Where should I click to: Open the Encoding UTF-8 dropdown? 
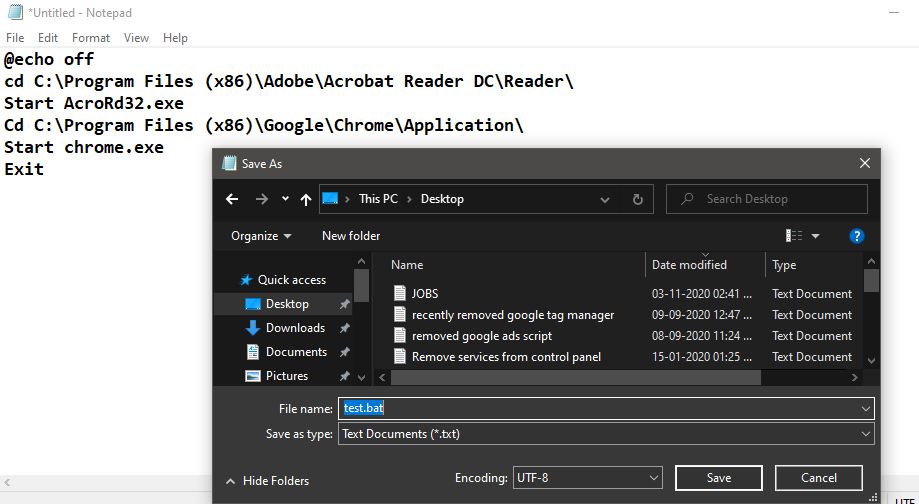(x=588, y=478)
